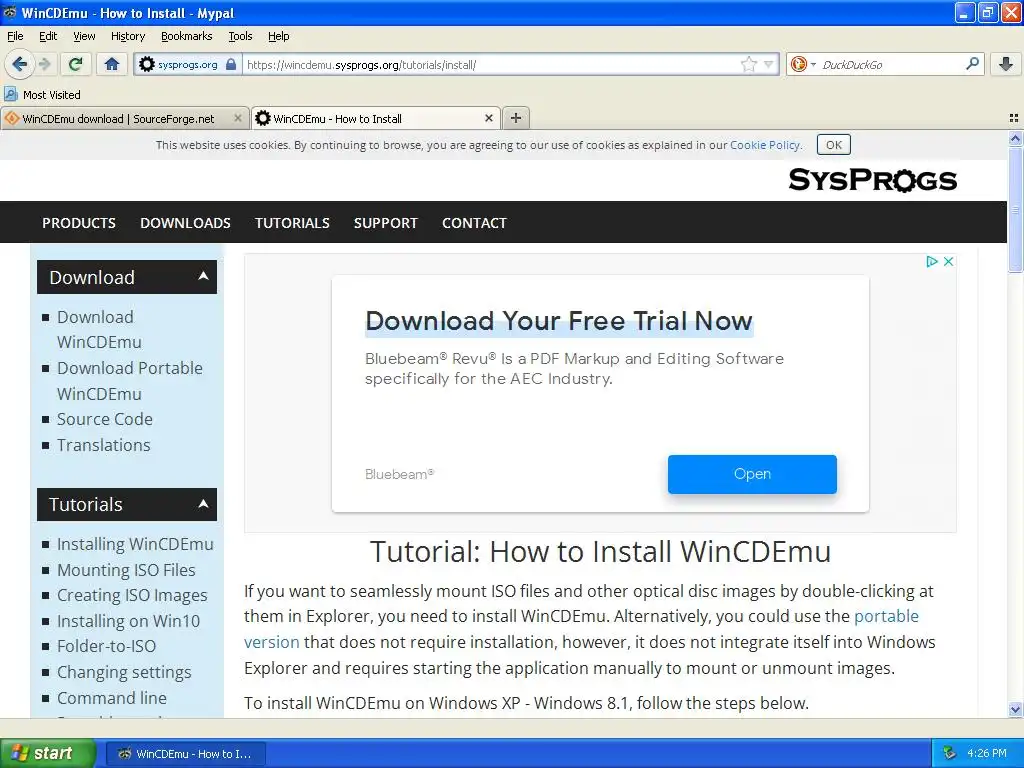Open CONTACT in site navigation
The height and width of the screenshot is (768, 1024).
474,223
